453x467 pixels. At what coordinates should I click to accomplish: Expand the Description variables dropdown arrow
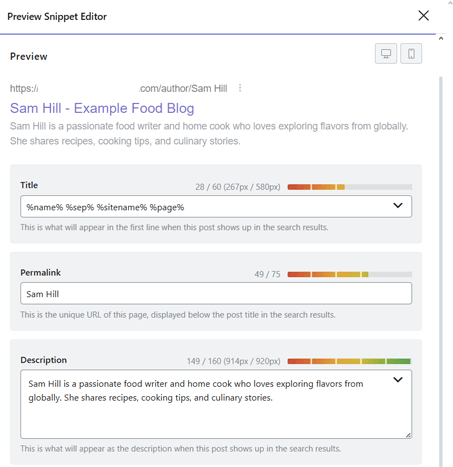point(398,380)
